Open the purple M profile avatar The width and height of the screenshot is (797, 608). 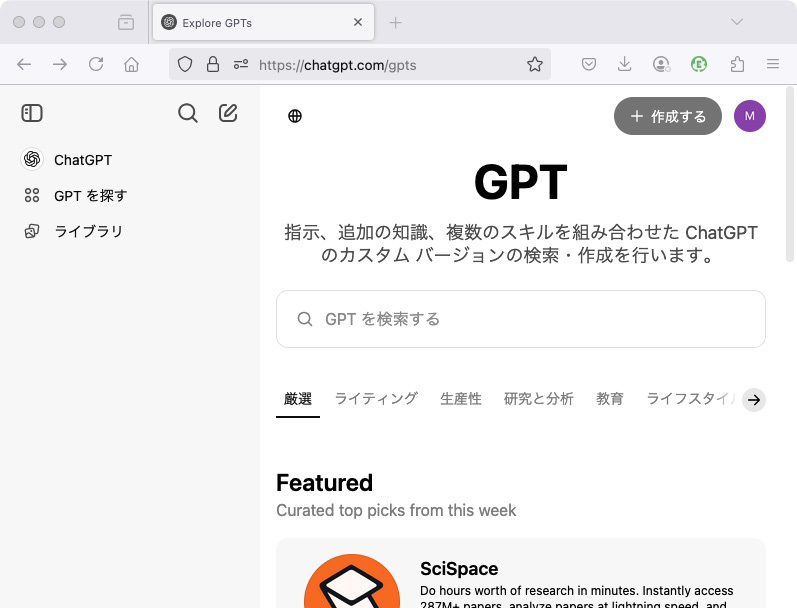click(749, 116)
